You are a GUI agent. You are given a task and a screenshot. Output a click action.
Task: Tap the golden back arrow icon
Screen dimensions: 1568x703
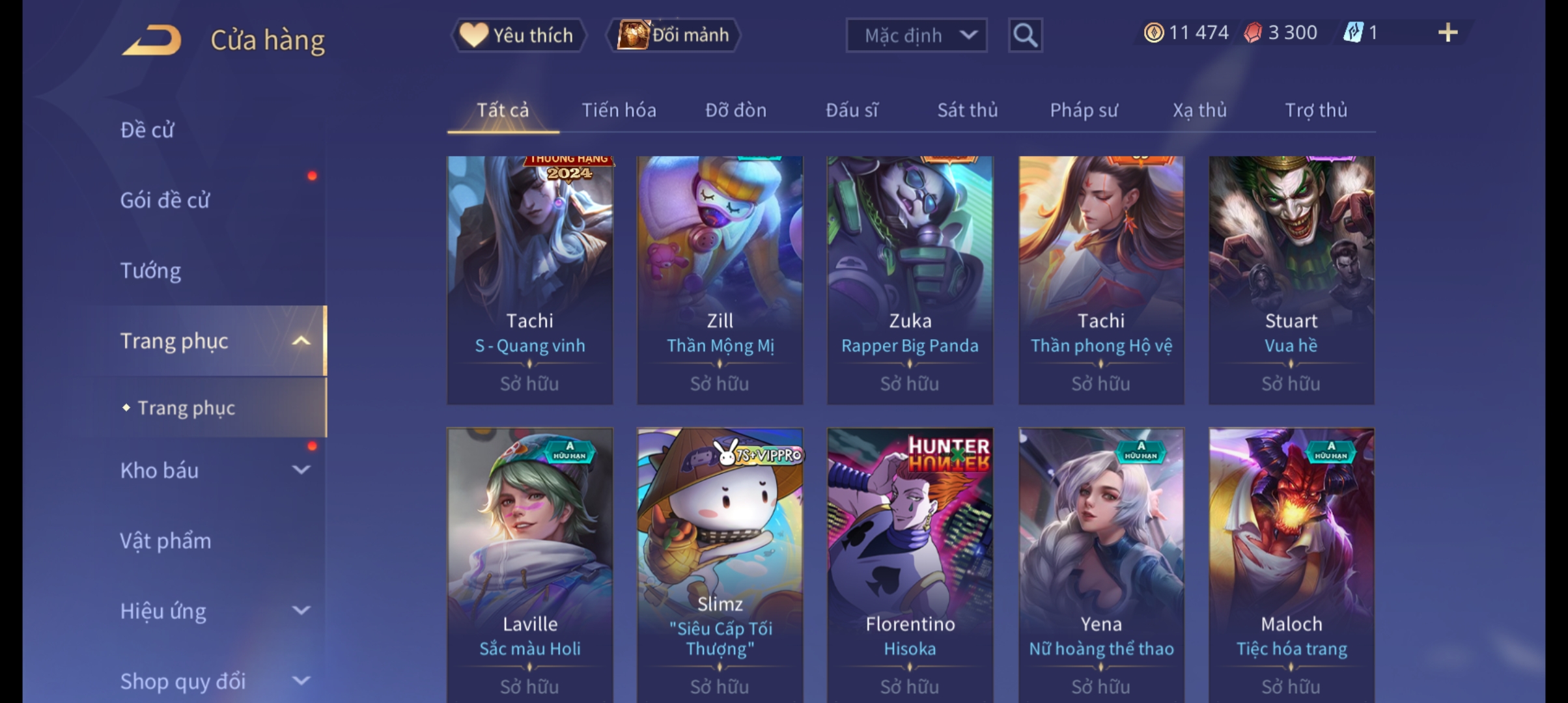(152, 40)
